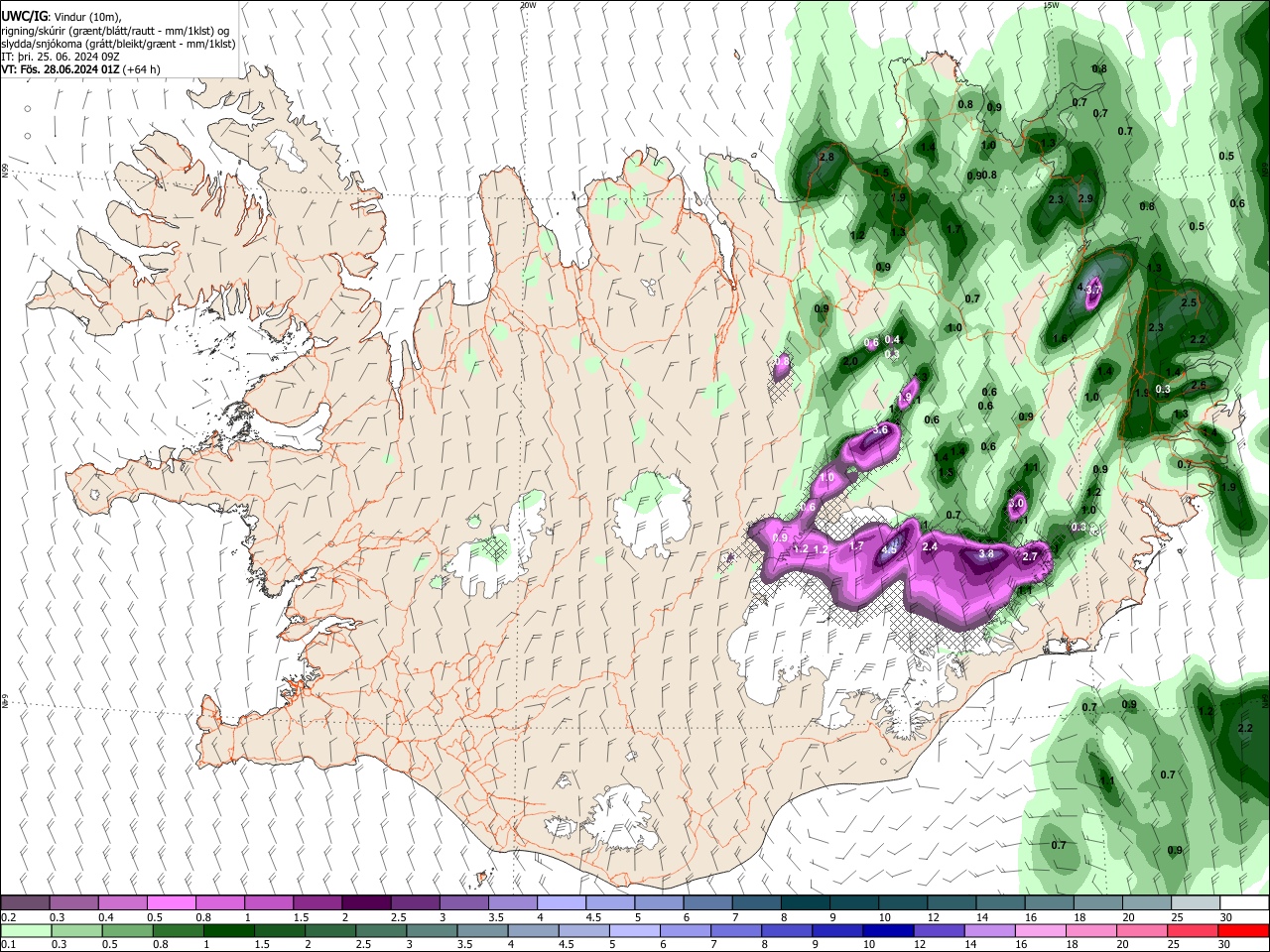
Task: Click the '0.2' label under the upper legend
Action: (8, 917)
